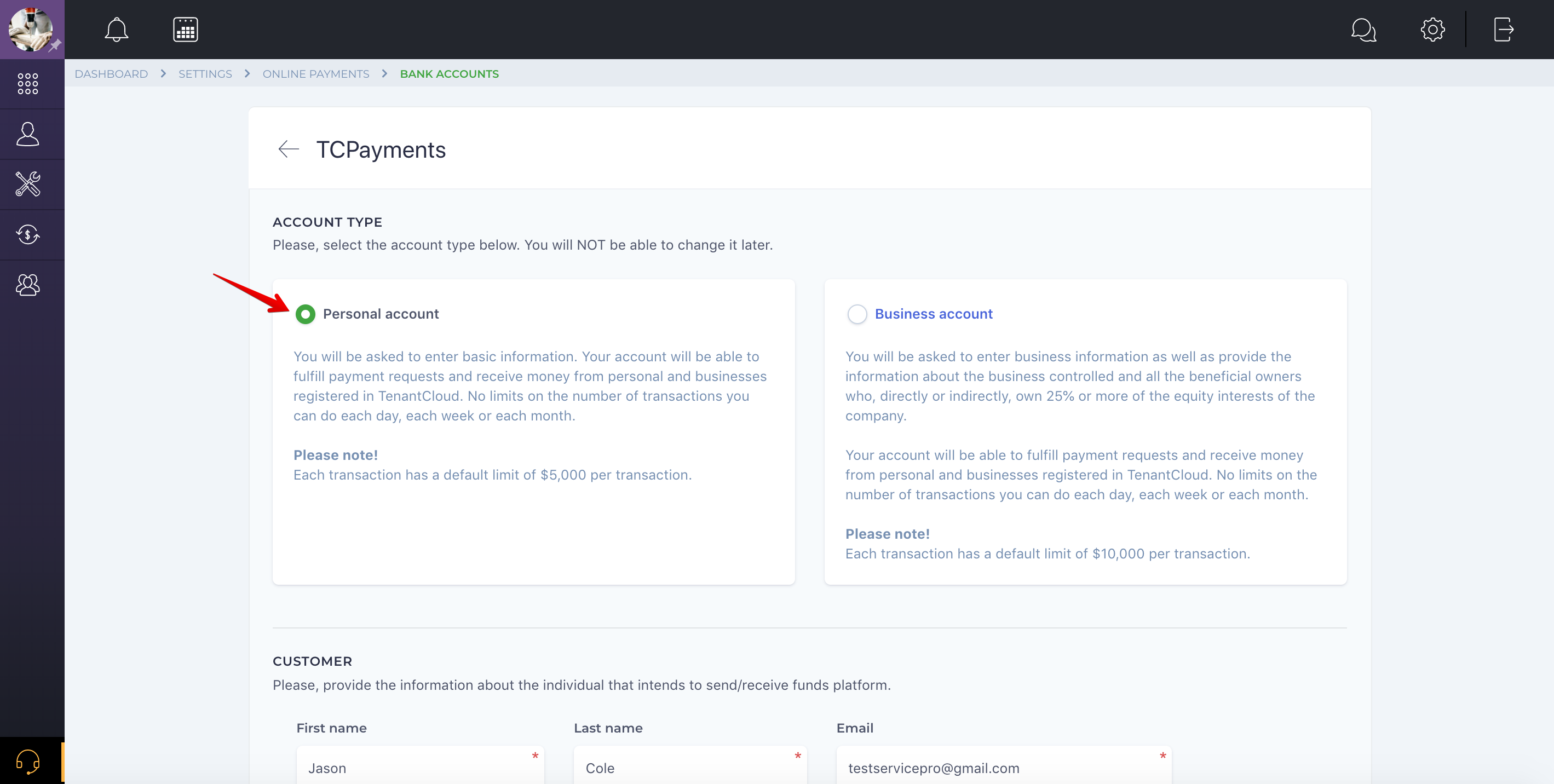Go to the Dashboard breadcrumb

click(x=111, y=73)
